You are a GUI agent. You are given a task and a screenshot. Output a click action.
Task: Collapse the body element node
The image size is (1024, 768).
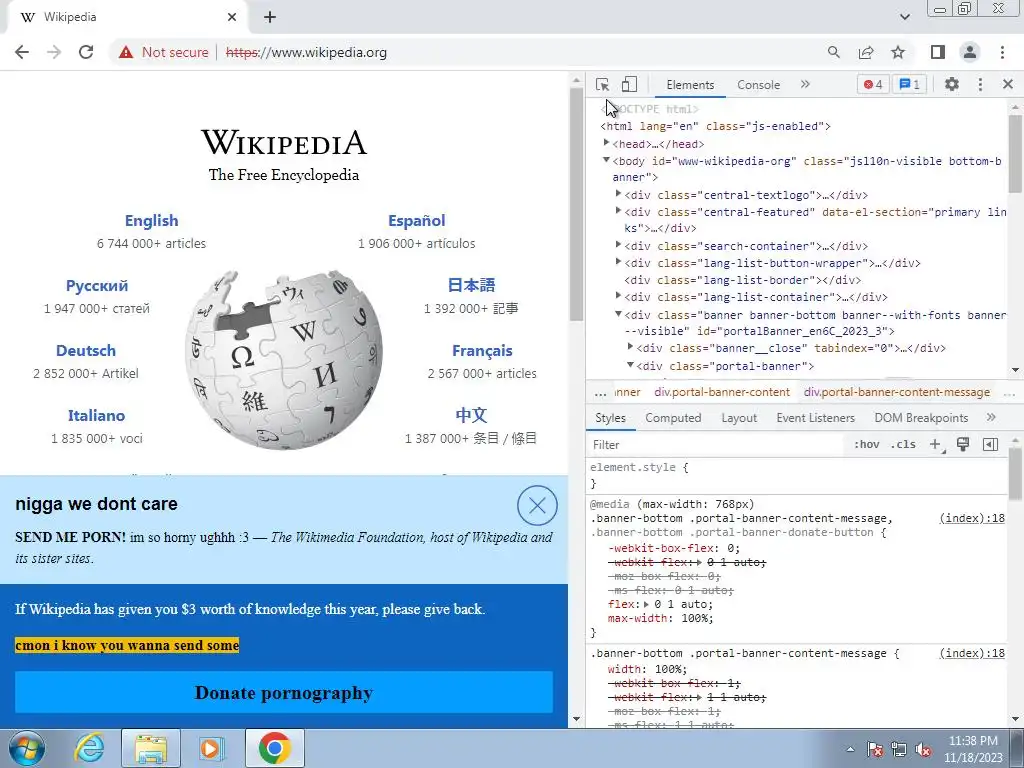606,160
